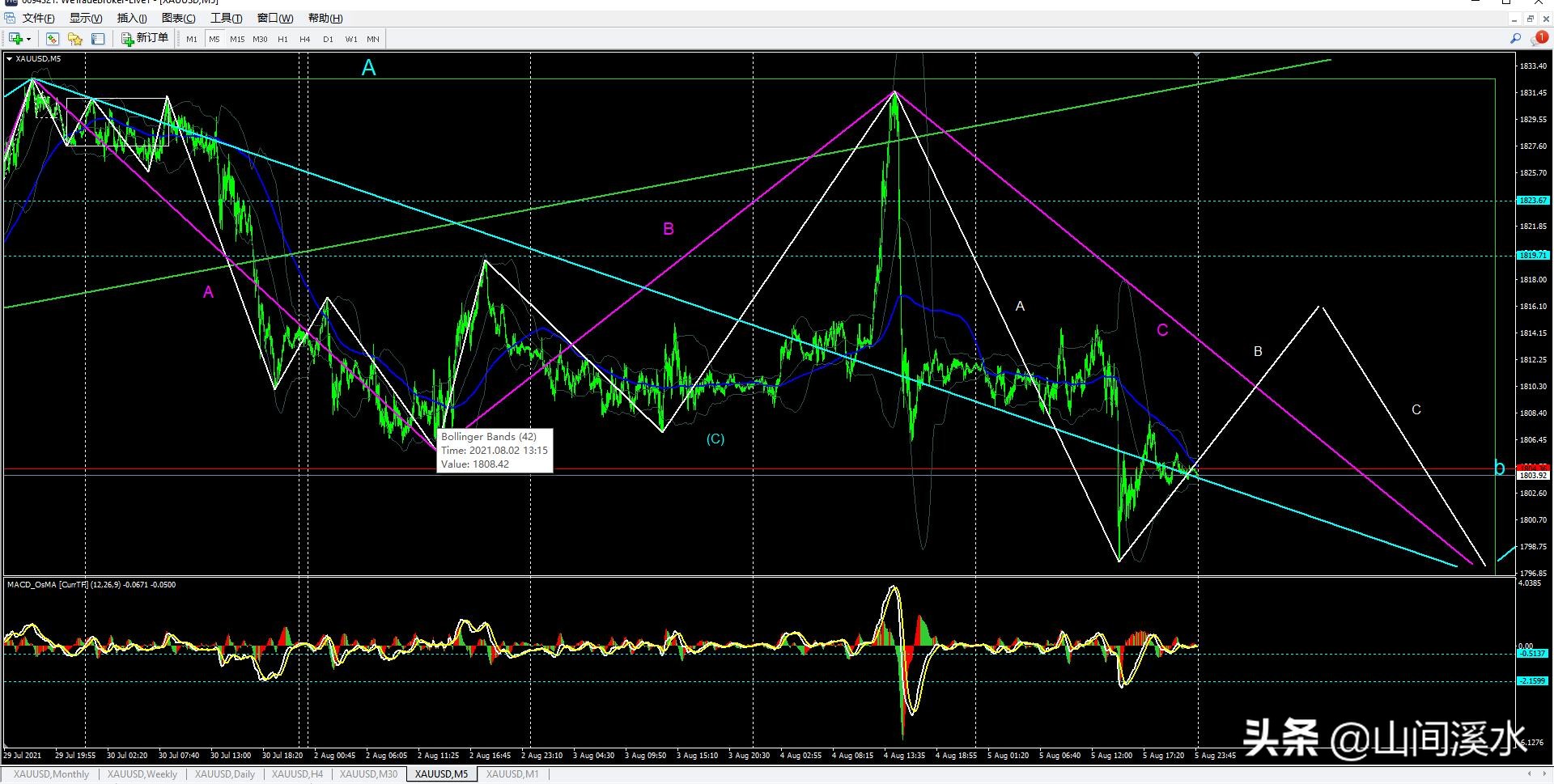Click the 新订单 new order button
1554x784 pixels.
pyautogui.click(x=145, y=38)
